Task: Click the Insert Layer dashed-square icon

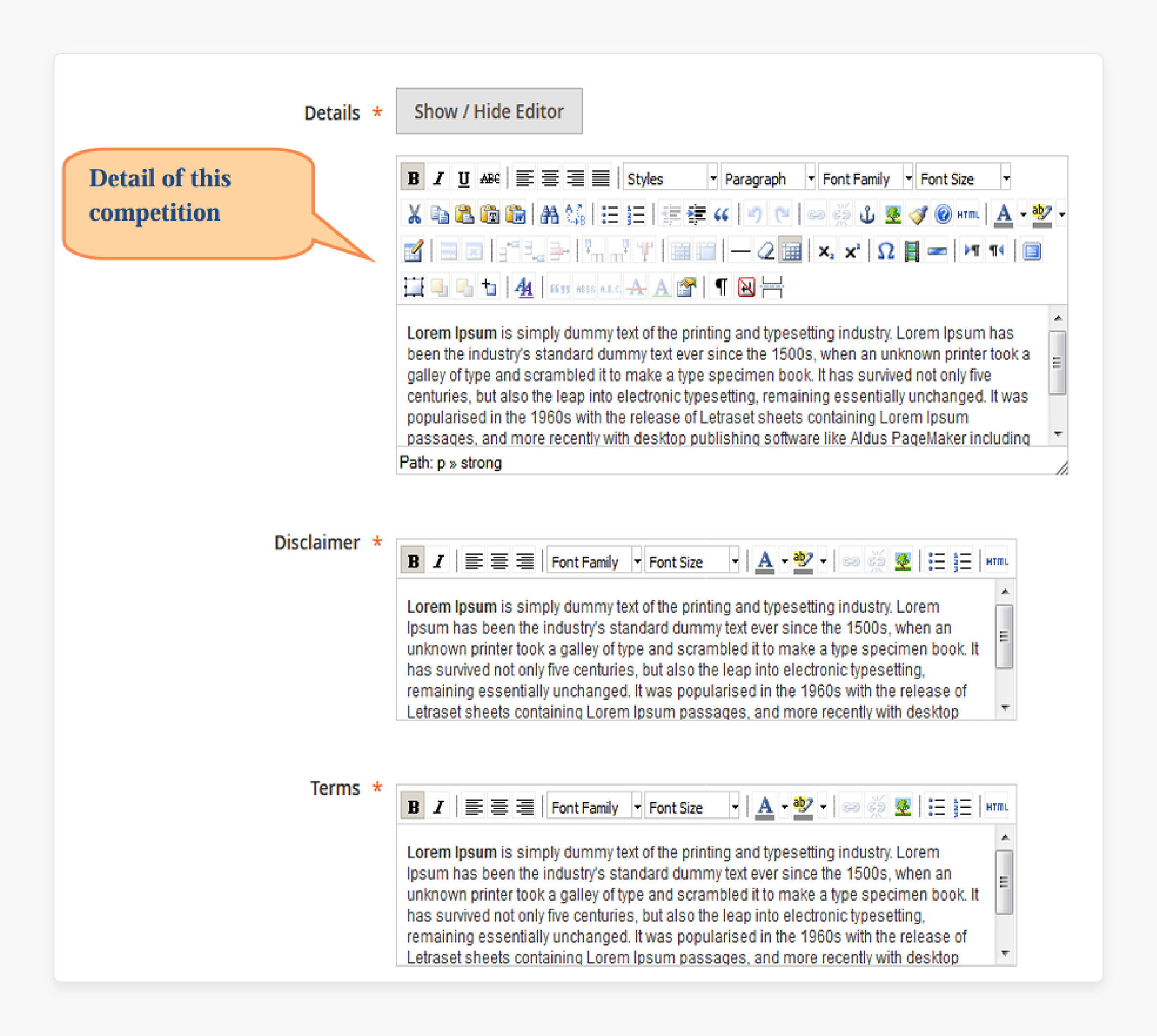Action: coord(414,287)
